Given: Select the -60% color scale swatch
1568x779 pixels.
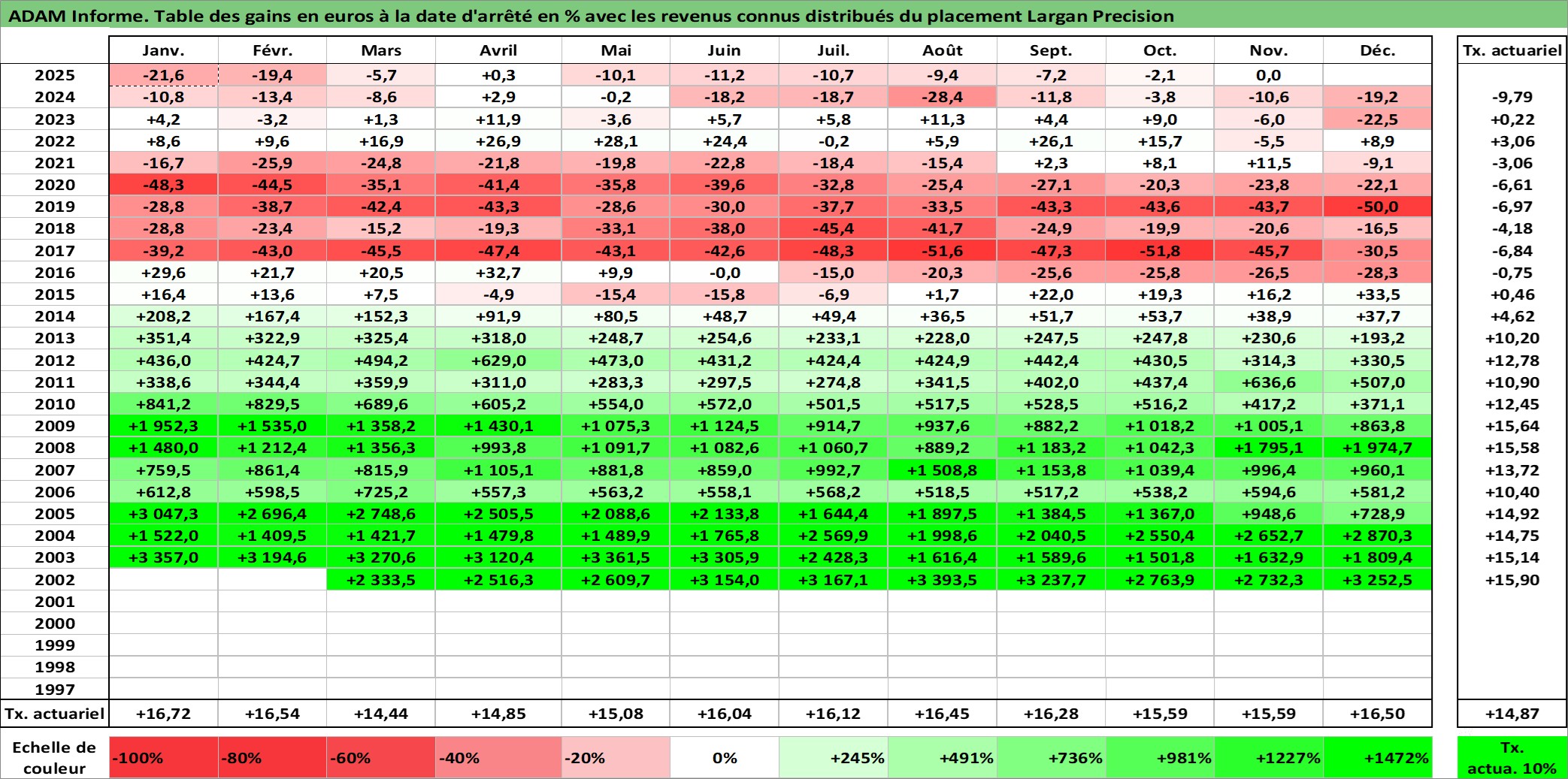Looking at the screenshot, I should coord(381,757).
